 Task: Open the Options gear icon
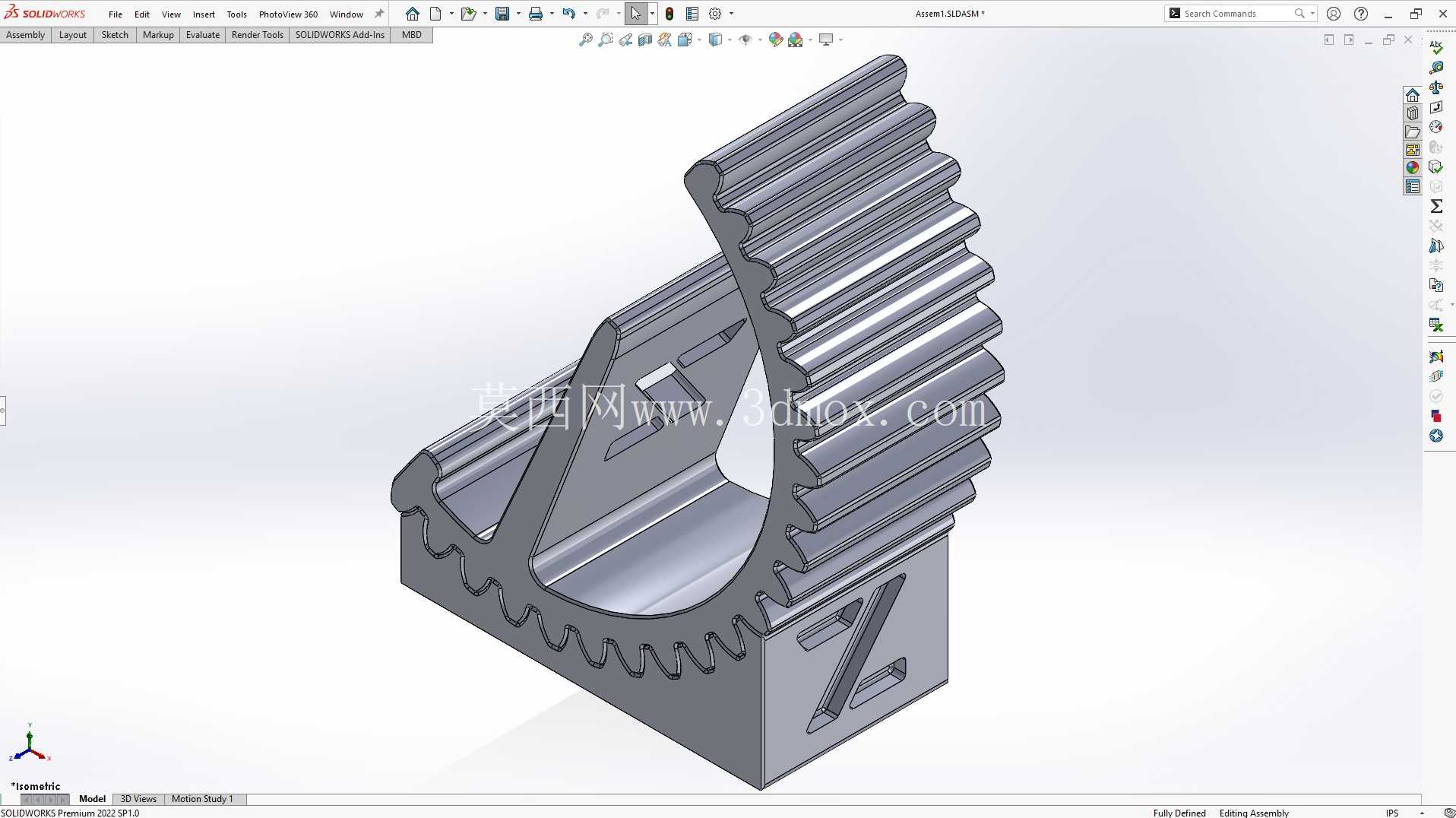pos(715,14)
